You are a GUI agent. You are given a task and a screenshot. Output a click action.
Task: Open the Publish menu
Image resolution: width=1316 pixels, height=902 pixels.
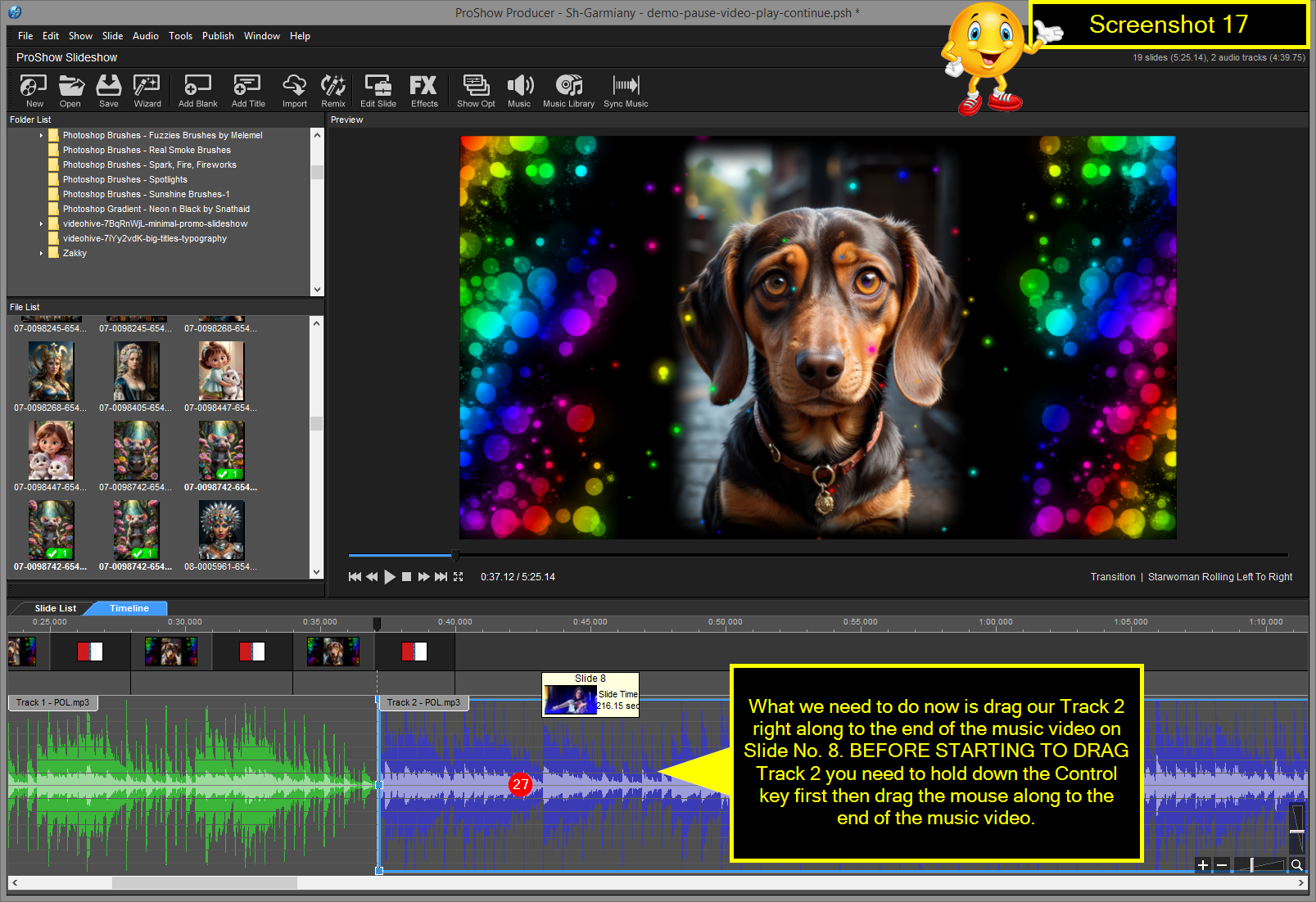tap(218, 36)
